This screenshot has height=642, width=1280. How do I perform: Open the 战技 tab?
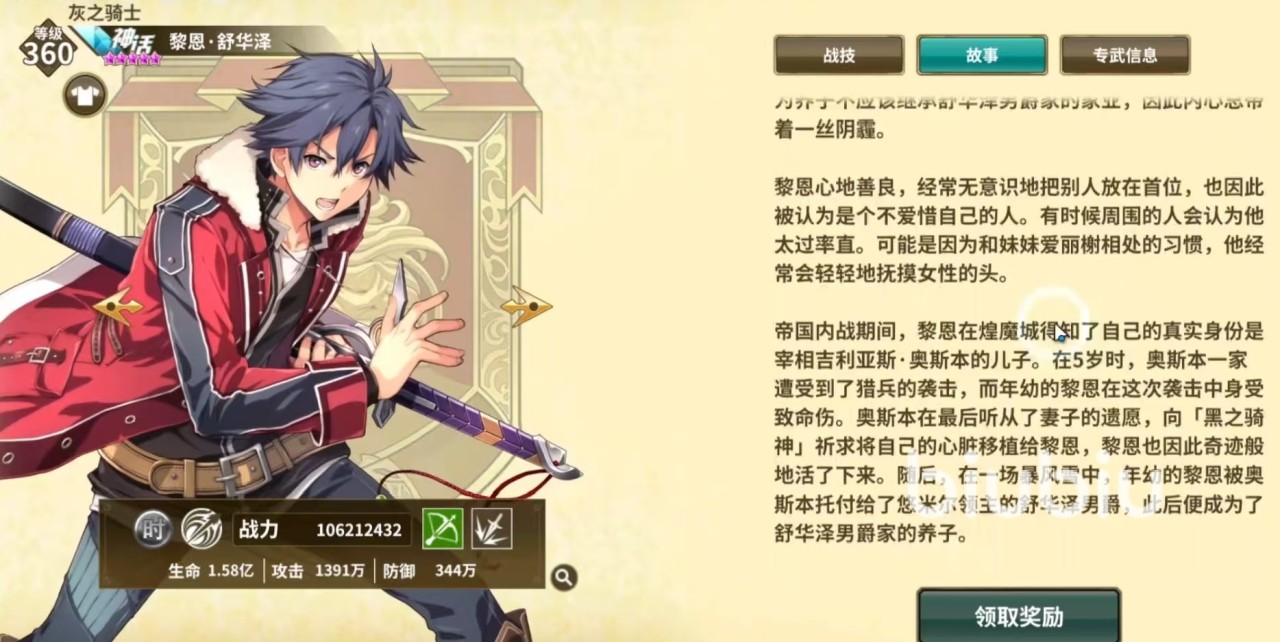[839, 55]
